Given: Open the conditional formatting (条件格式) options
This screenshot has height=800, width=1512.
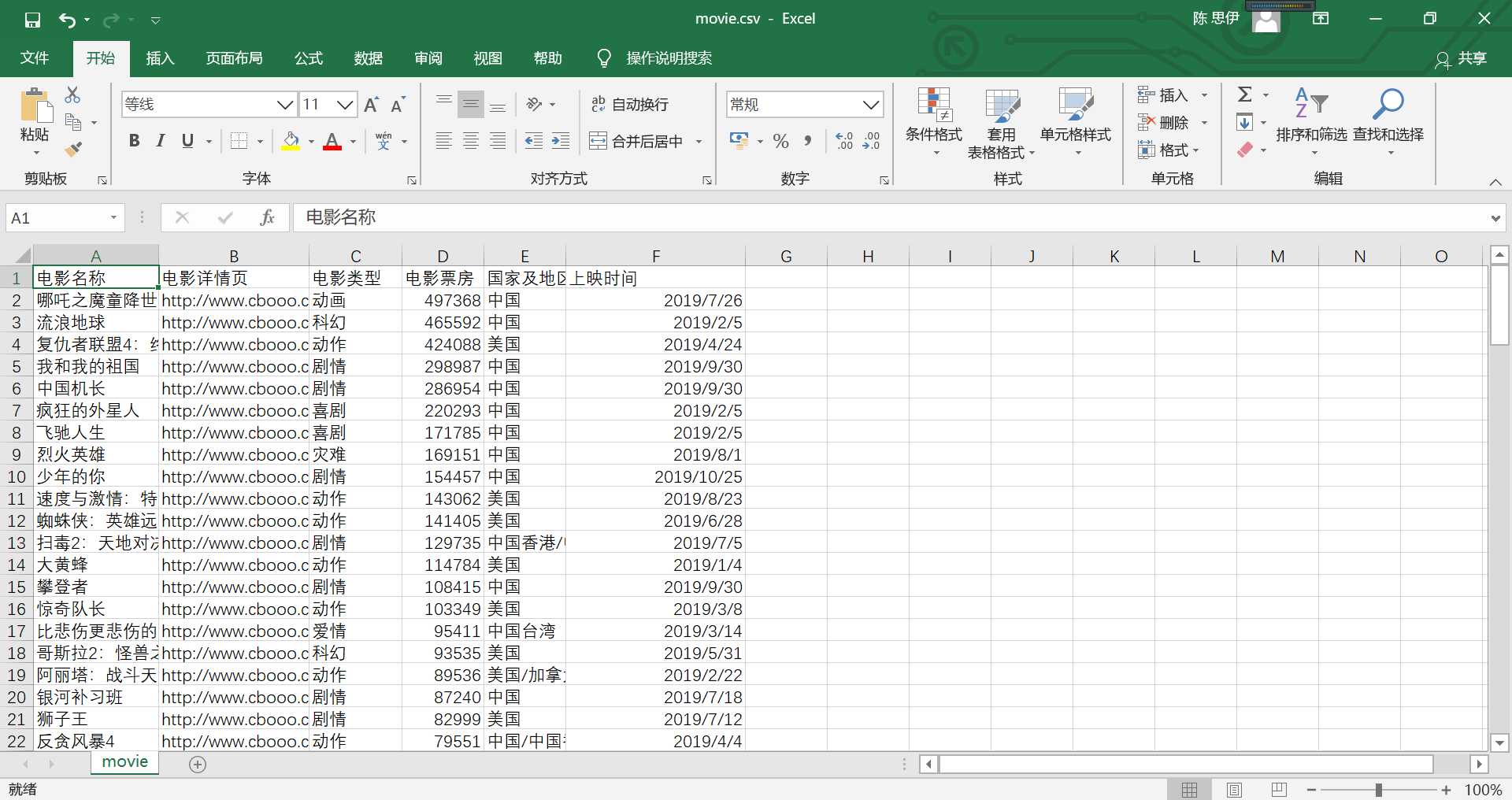Looking at the screenshot, I should pos(933,122).
